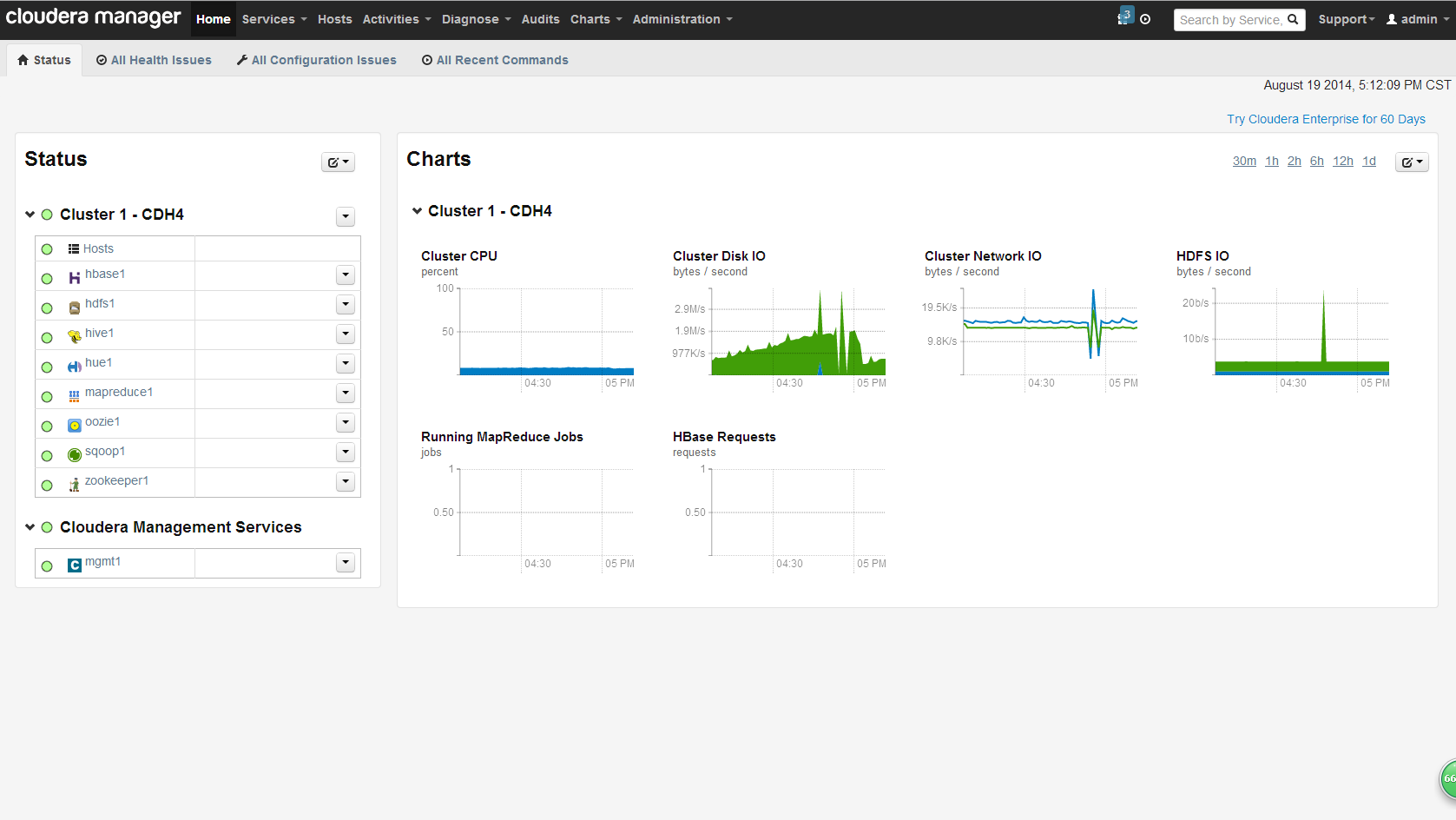
Task: Collapse Cluster 1 - CDH4 charts section
Action: [417, 211]
